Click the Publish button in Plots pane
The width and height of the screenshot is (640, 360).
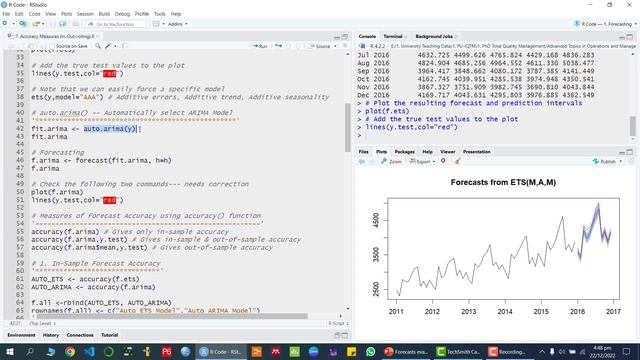(x=604, y=162)
